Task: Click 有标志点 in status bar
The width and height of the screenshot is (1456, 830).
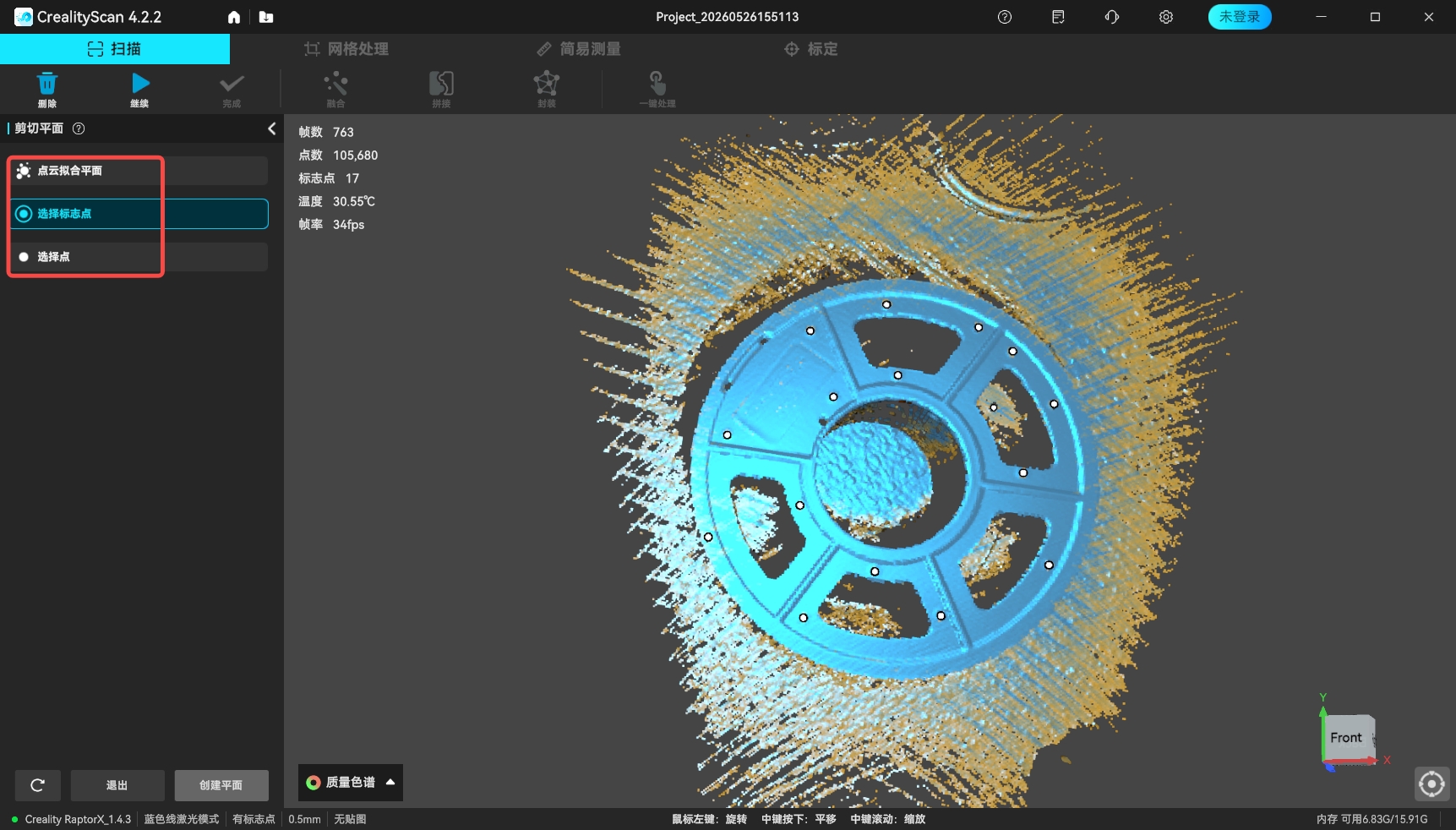Action: pyautogui.click(x=254, y=819)
